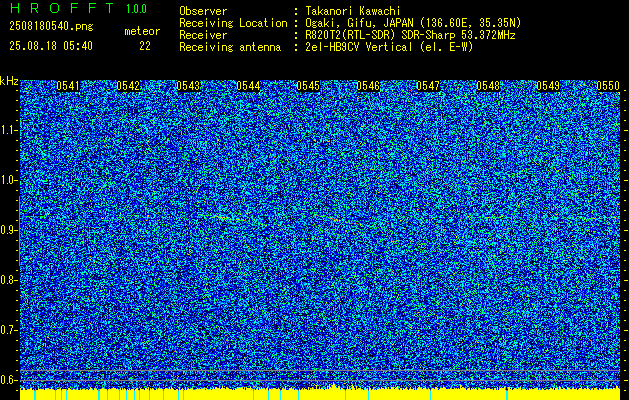Click the observer name Takanori Kawachi
This screenshot has width=629, height=400.
click(353, 11)
